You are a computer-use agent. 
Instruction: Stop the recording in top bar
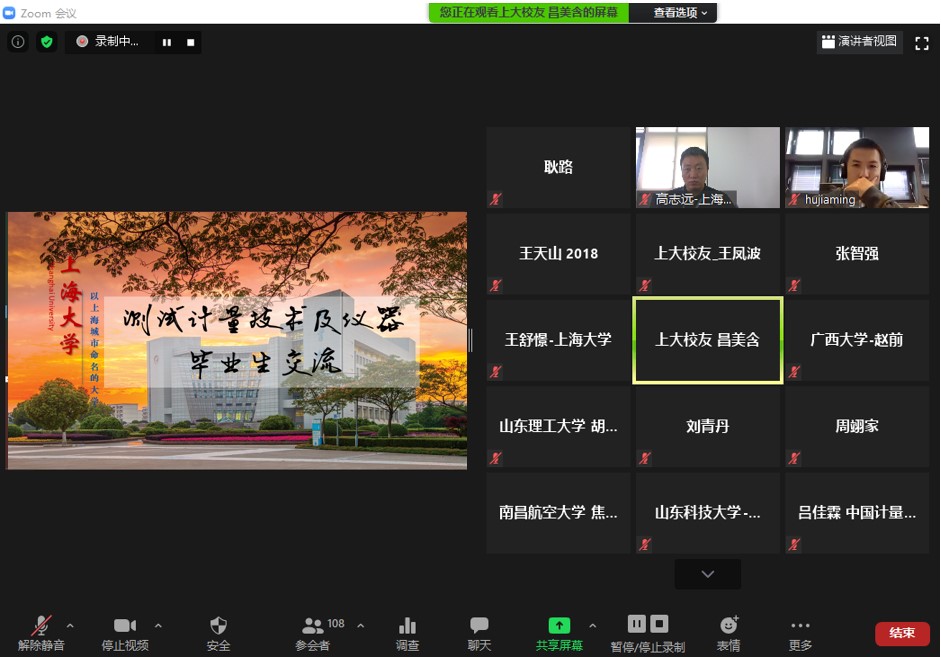(x=190, y=42)
